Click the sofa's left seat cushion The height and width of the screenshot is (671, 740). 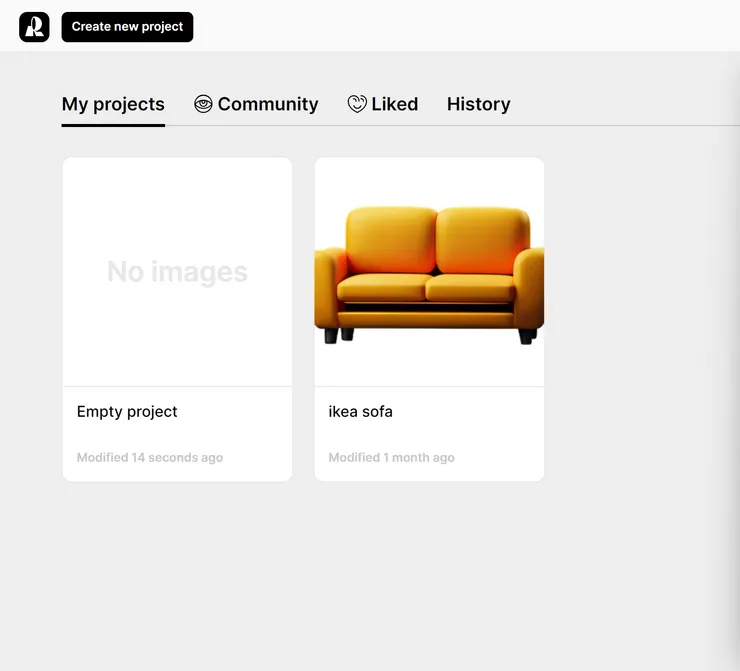pos(381,289)
